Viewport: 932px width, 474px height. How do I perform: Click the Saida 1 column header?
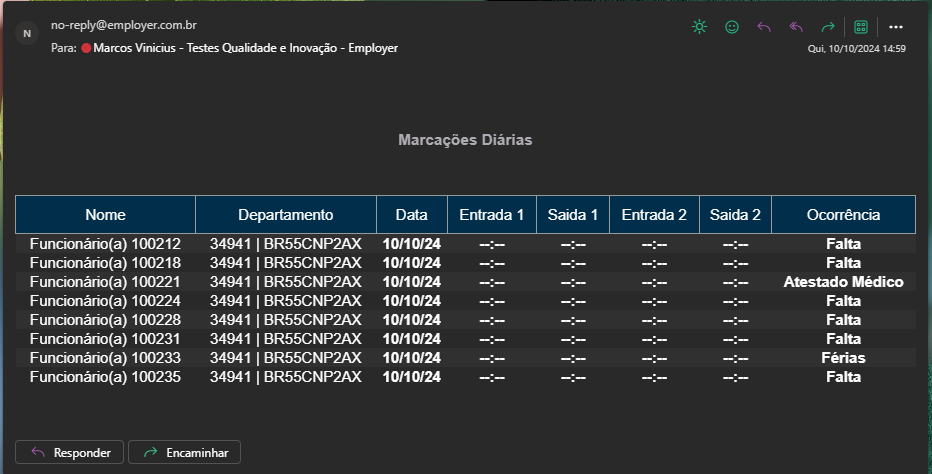click(573, 215)
